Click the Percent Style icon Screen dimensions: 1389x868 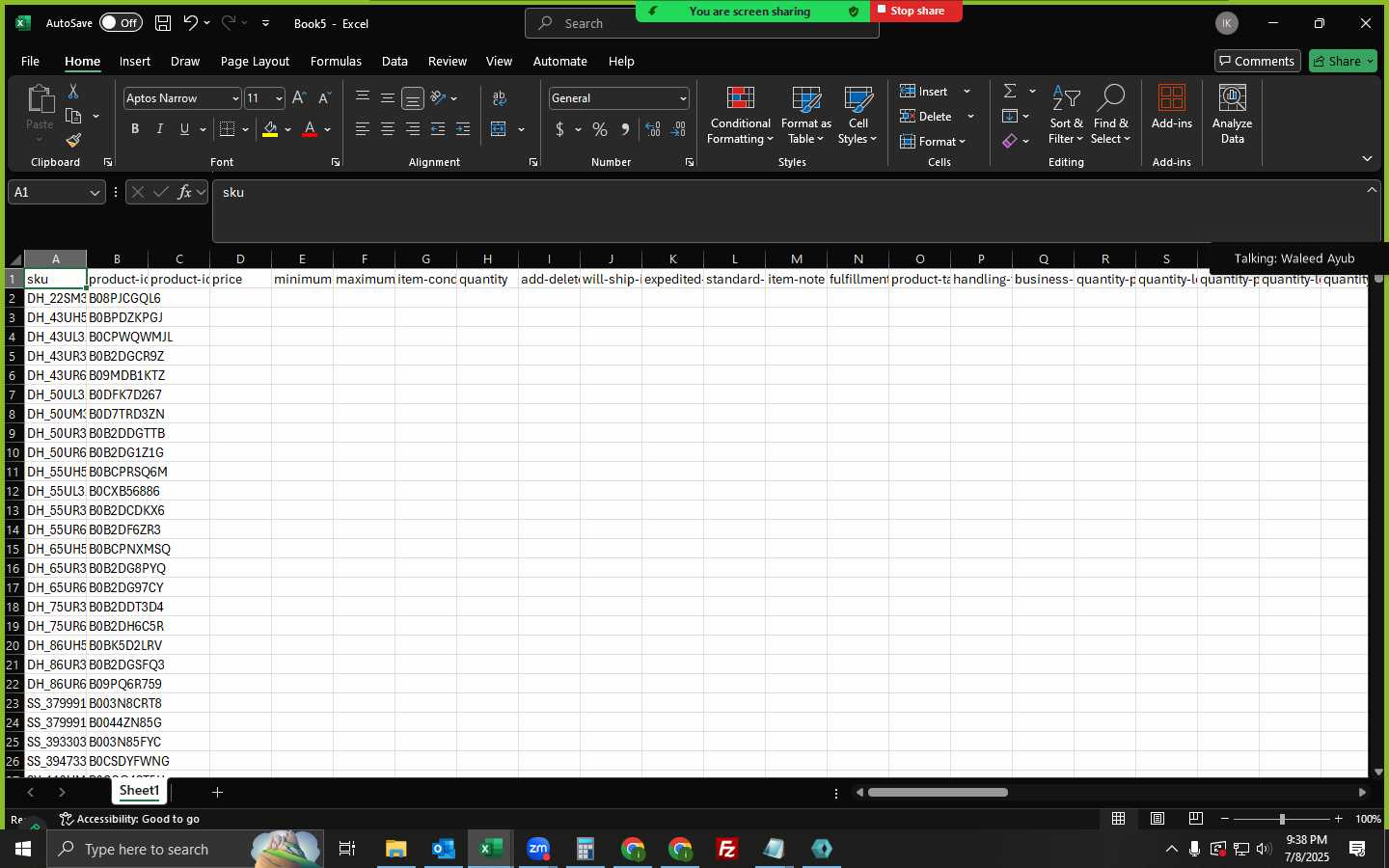(x=600, y=129)
